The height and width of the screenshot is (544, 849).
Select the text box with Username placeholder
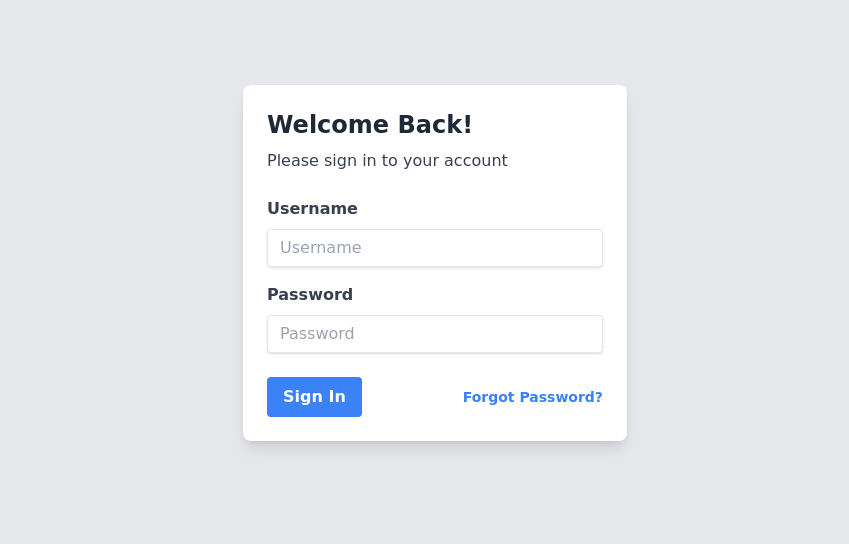(x=434, y=248)
